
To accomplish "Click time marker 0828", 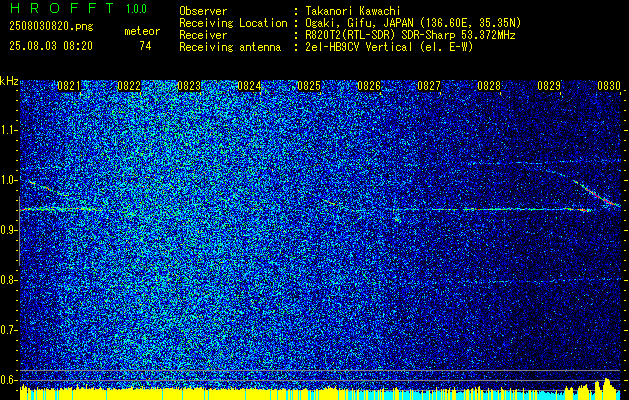I will [x=489, y=86].
